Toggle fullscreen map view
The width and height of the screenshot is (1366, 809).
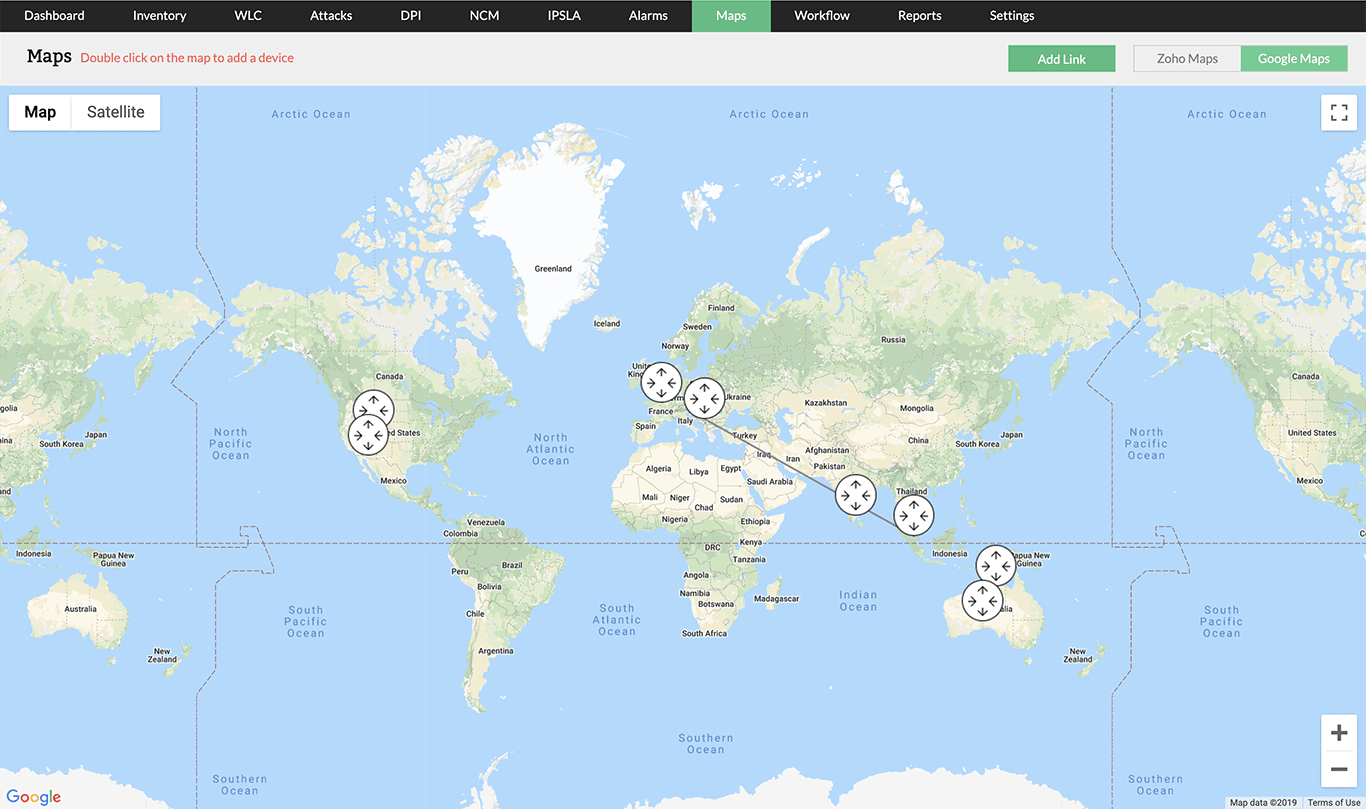[1339, 112]
